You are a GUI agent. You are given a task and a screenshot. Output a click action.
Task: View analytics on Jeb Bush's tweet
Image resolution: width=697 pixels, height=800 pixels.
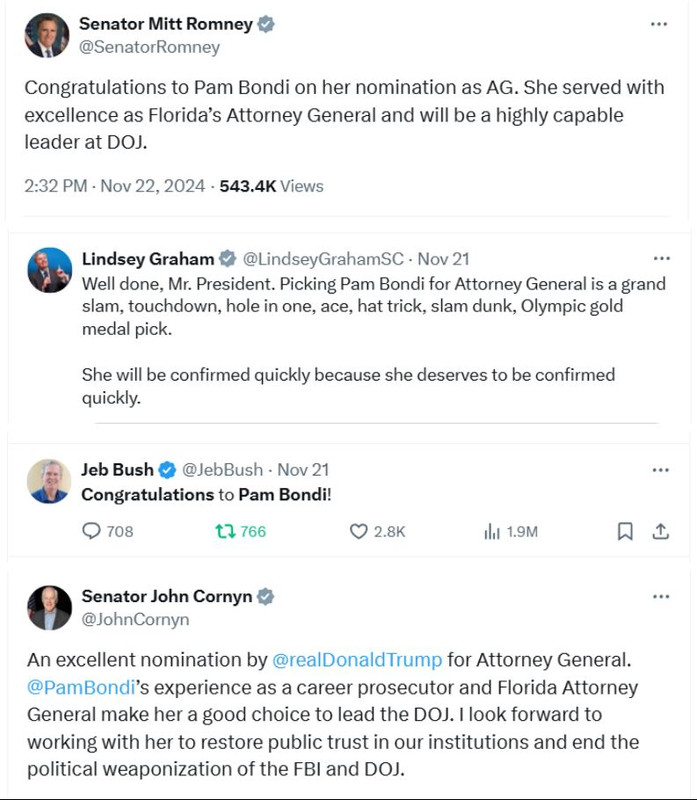pos(492,532)
